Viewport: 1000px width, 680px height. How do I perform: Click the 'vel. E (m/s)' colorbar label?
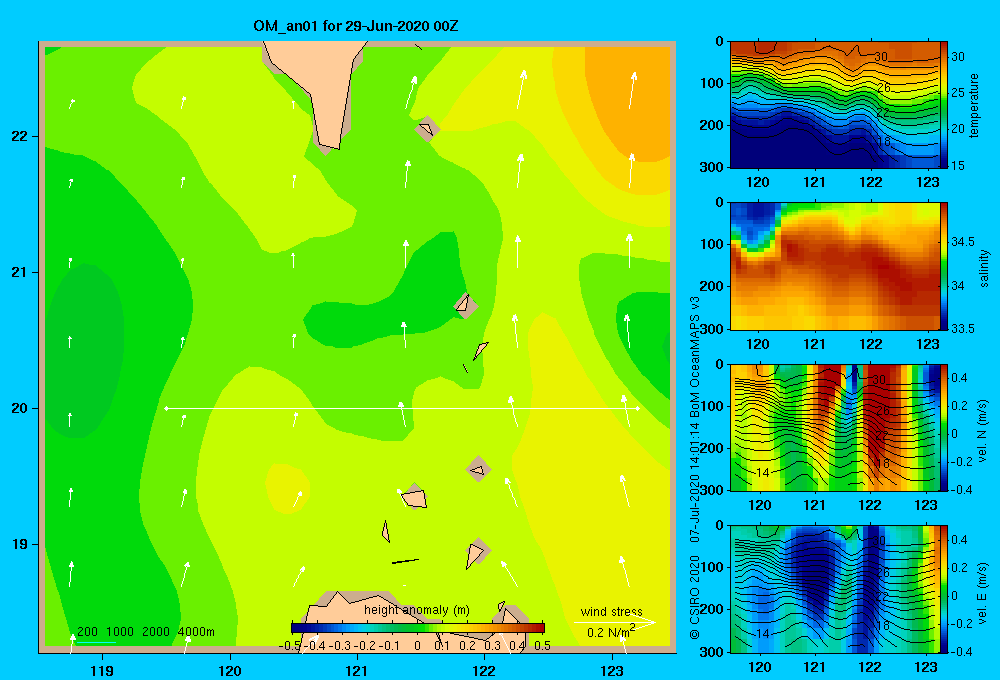(x=983, y=593)
